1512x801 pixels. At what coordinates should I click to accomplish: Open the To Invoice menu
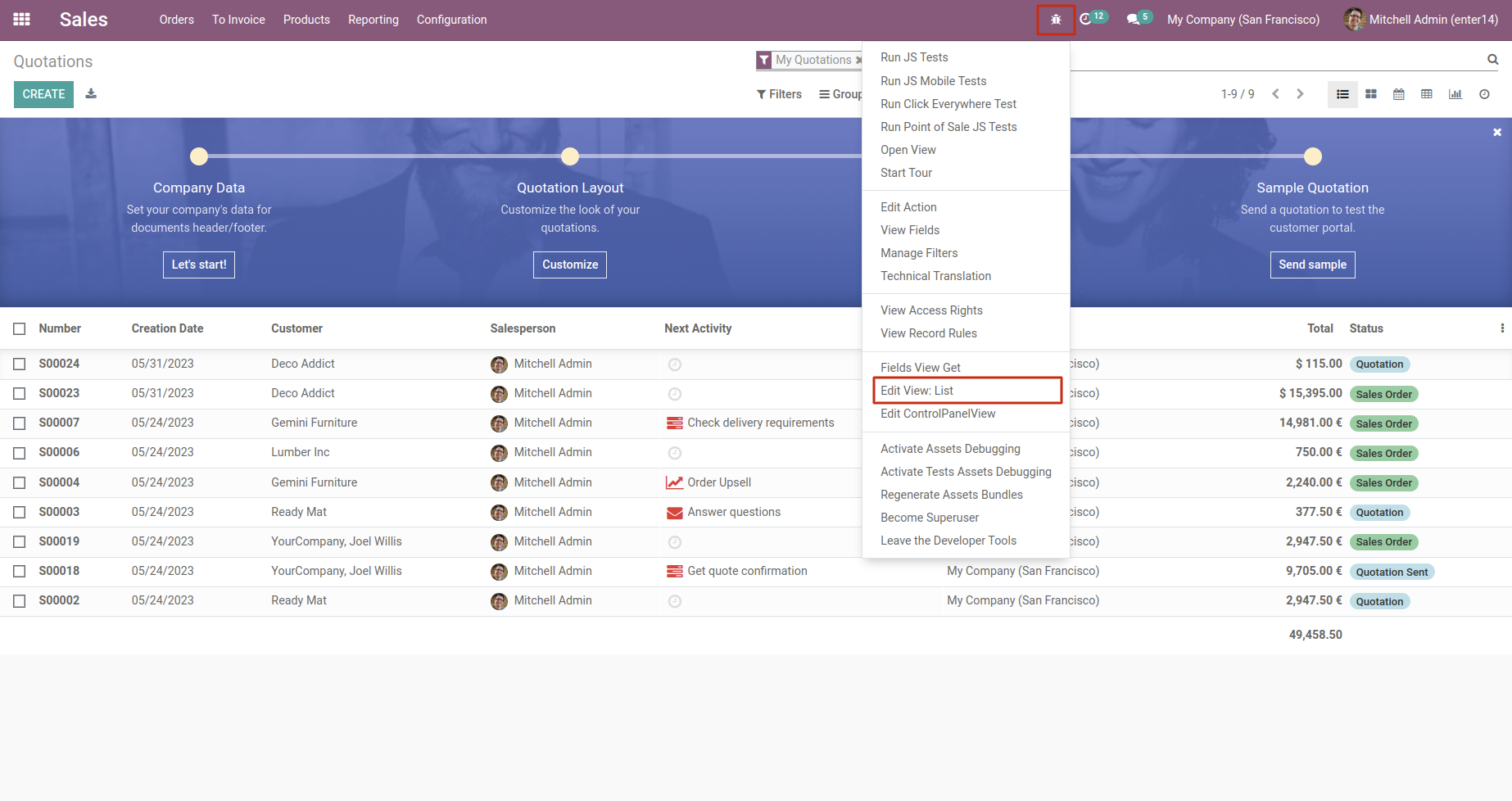(x=238, y=20)
